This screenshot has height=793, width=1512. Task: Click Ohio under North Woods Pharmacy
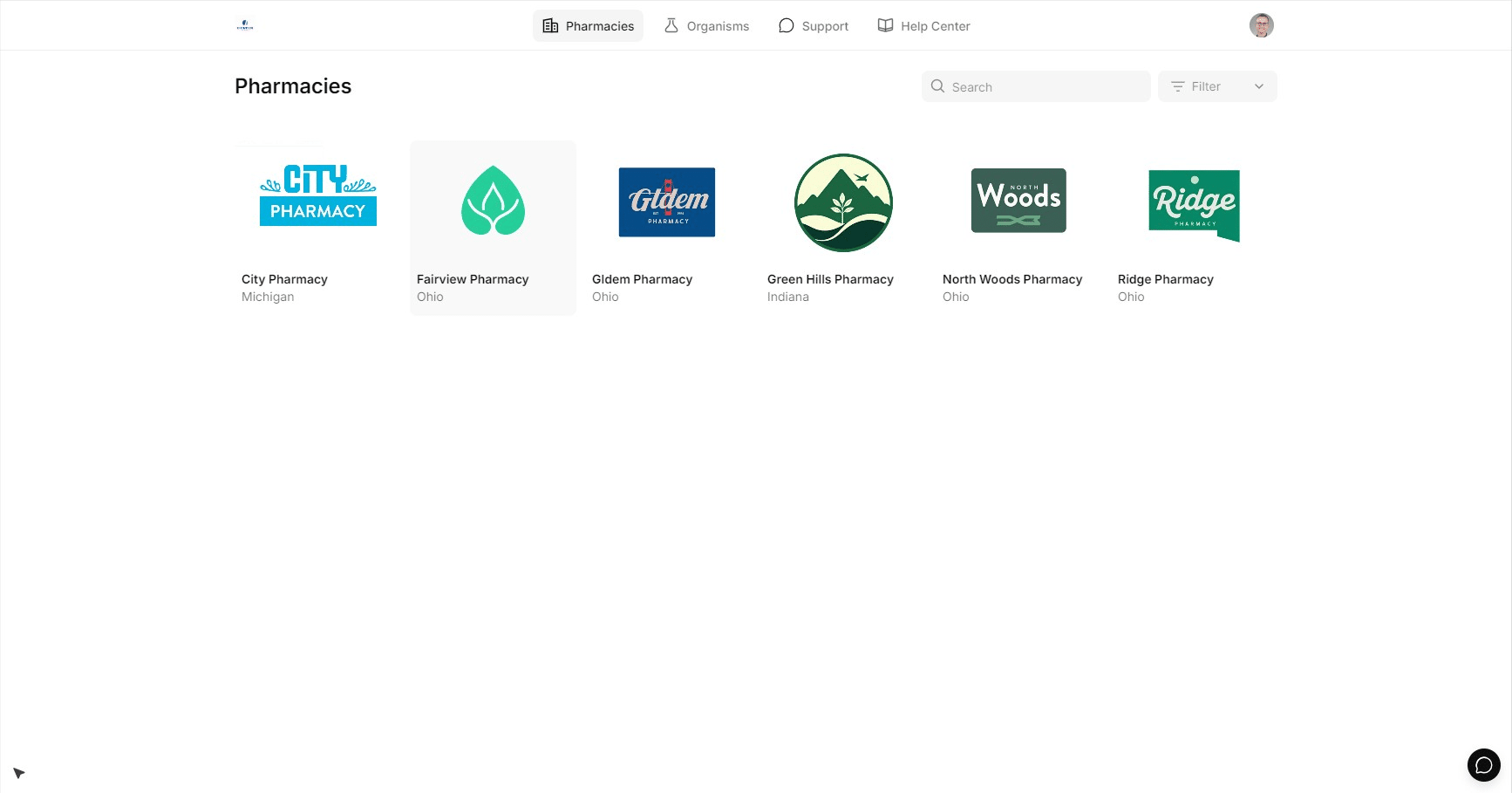956,297
